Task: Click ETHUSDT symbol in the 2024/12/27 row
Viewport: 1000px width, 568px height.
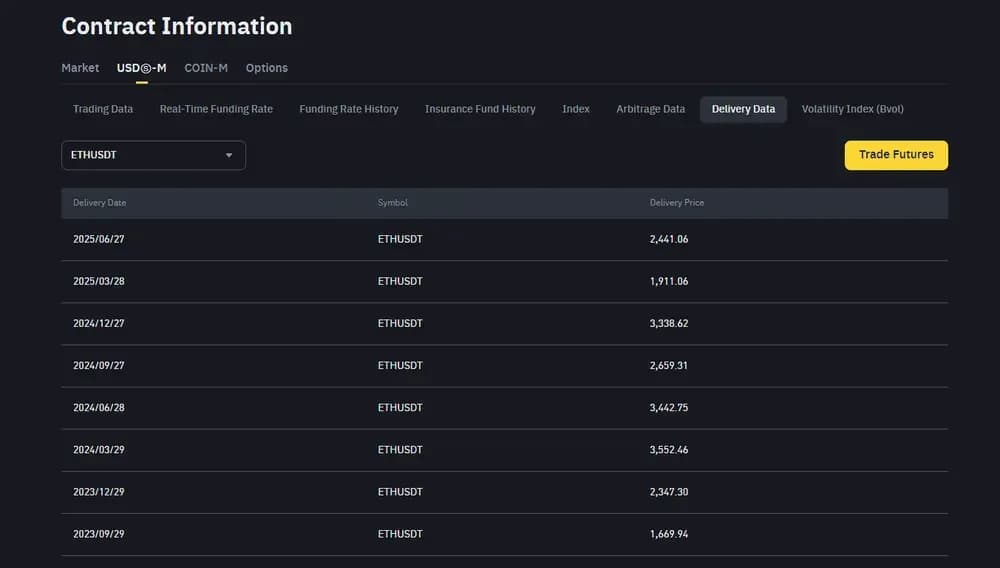Action: coord(400,323)
